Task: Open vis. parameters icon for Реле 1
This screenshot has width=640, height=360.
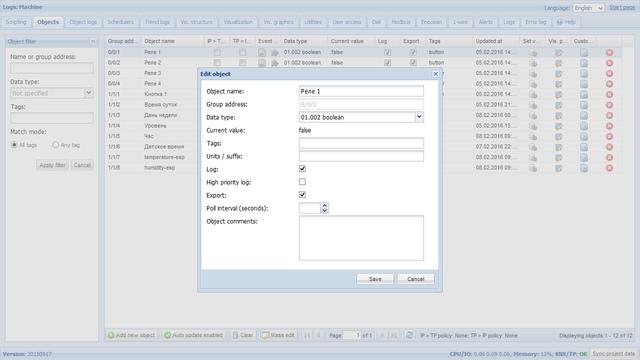Action: [x=558, y=53]
